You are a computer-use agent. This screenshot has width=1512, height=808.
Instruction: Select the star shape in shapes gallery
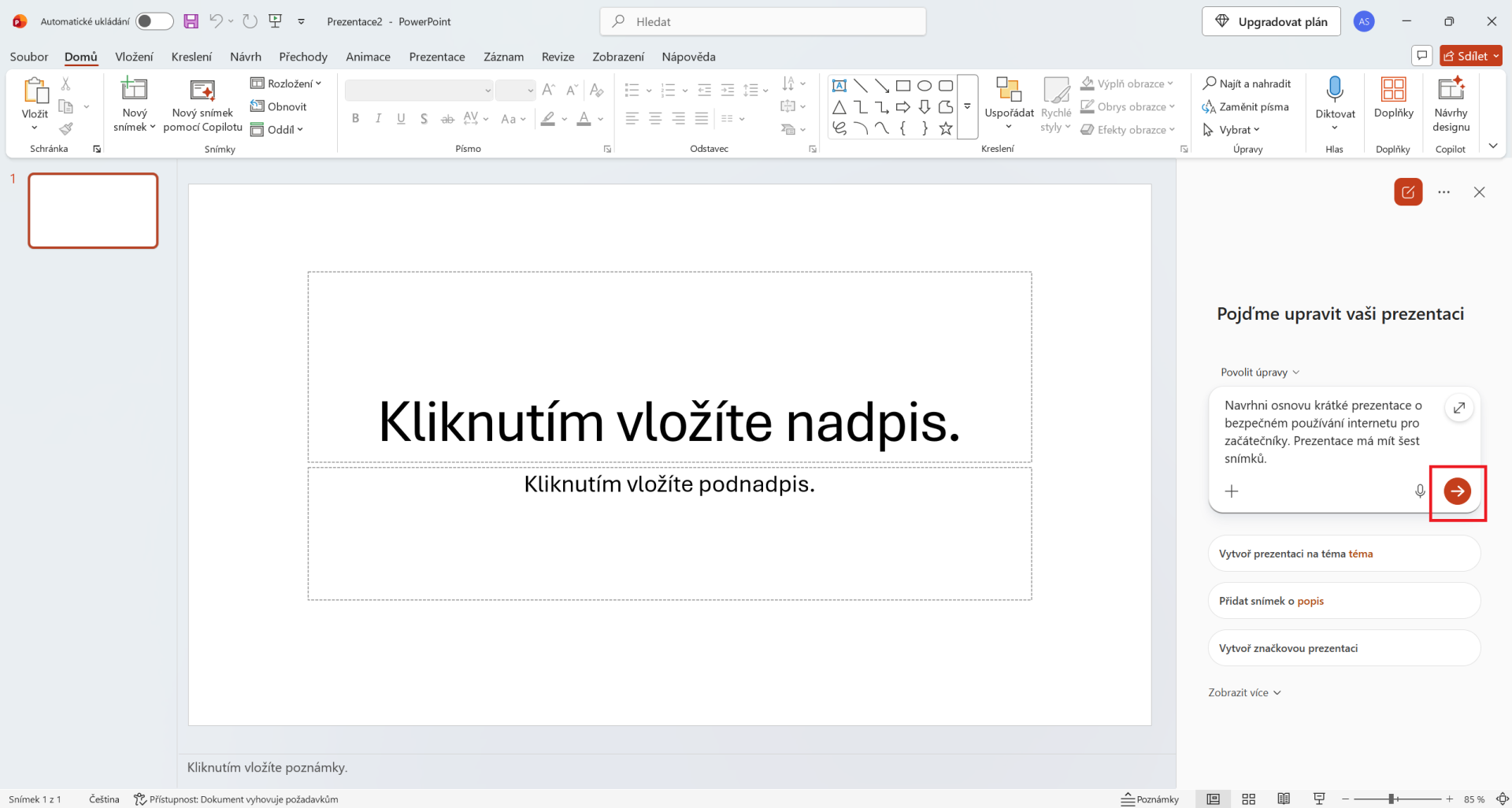click(946, 128)
